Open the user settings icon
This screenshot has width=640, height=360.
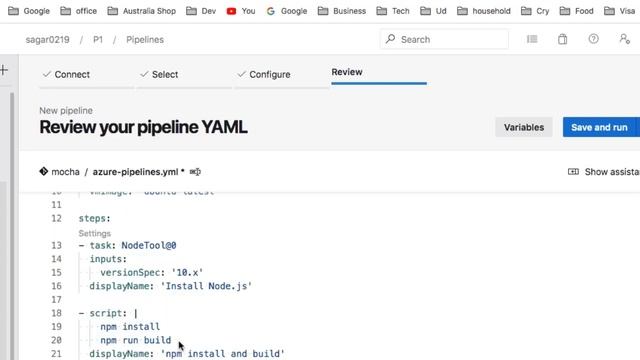tap(624, 39)
